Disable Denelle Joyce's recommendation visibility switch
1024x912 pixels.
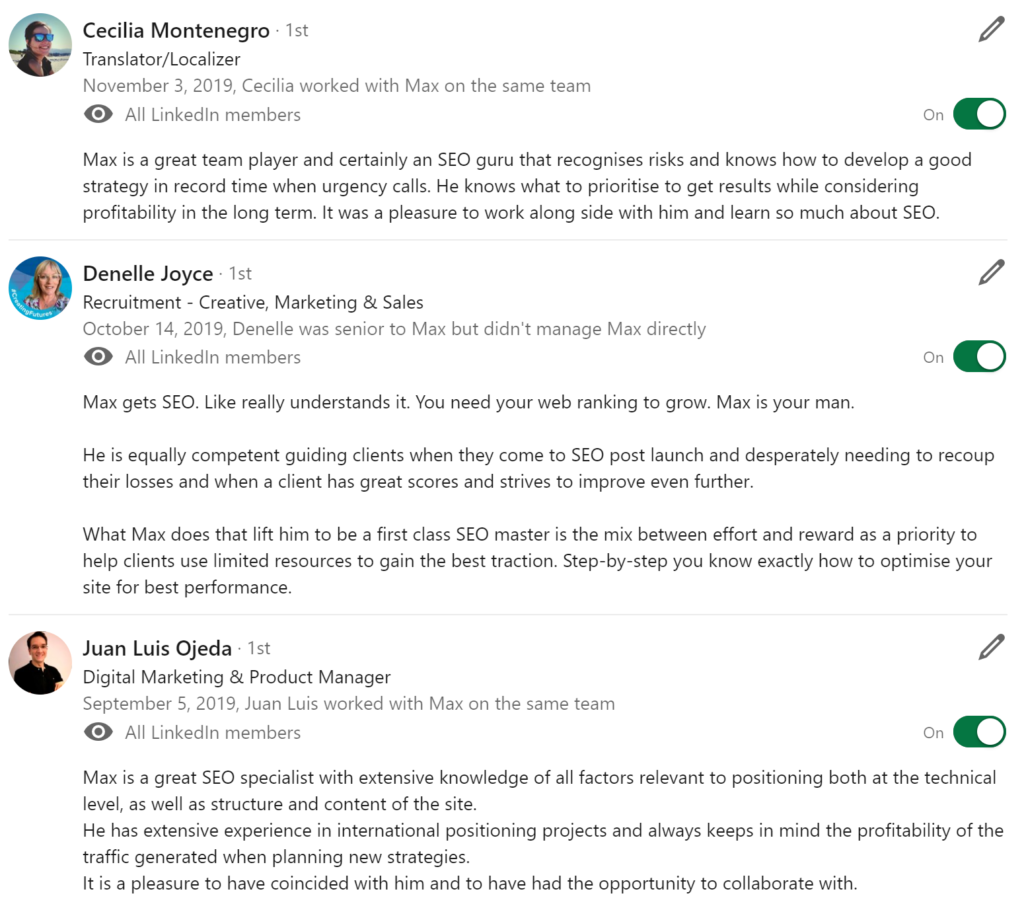pos(979,356)
